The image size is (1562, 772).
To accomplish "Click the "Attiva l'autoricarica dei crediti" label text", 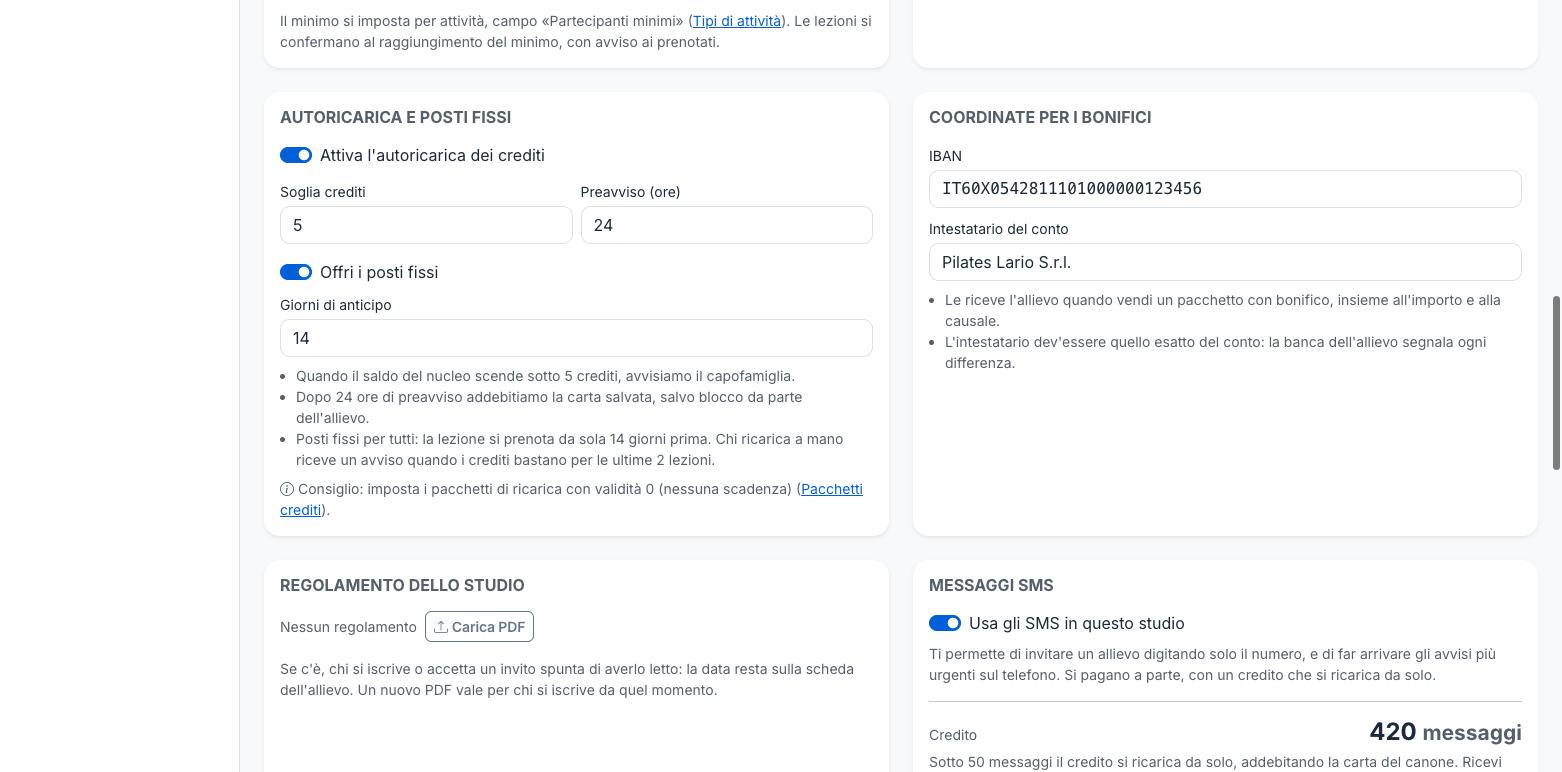I will pyautogui.click(x=432, y=155).
